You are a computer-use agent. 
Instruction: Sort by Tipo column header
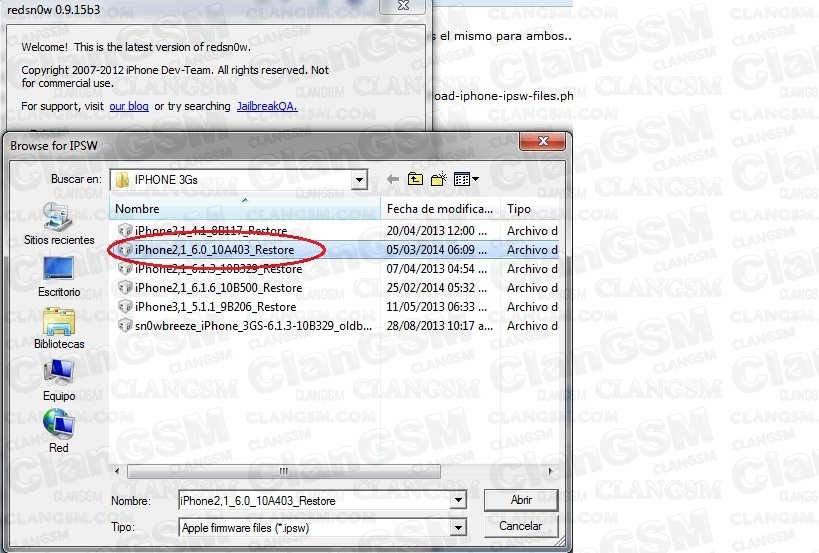click(530, 209)
